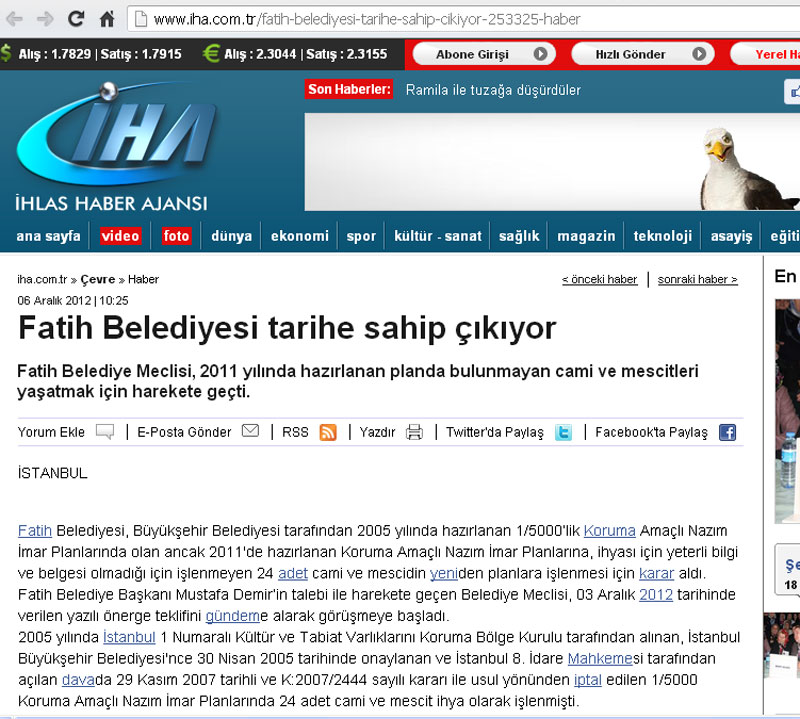Go to önceki haber link
Screen dimensions: 800x719
(x=599, y=280)
